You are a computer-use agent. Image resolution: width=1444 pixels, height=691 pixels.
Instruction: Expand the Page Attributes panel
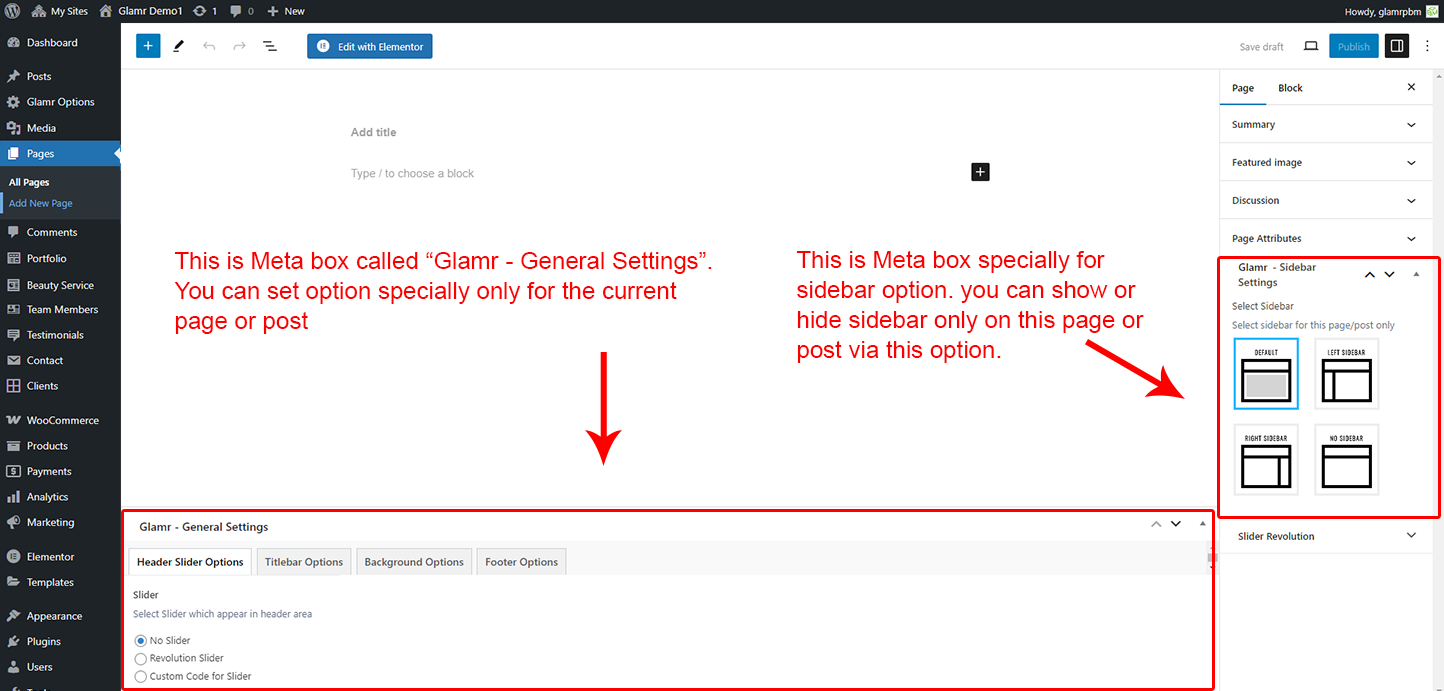[x=1325, y=238]
